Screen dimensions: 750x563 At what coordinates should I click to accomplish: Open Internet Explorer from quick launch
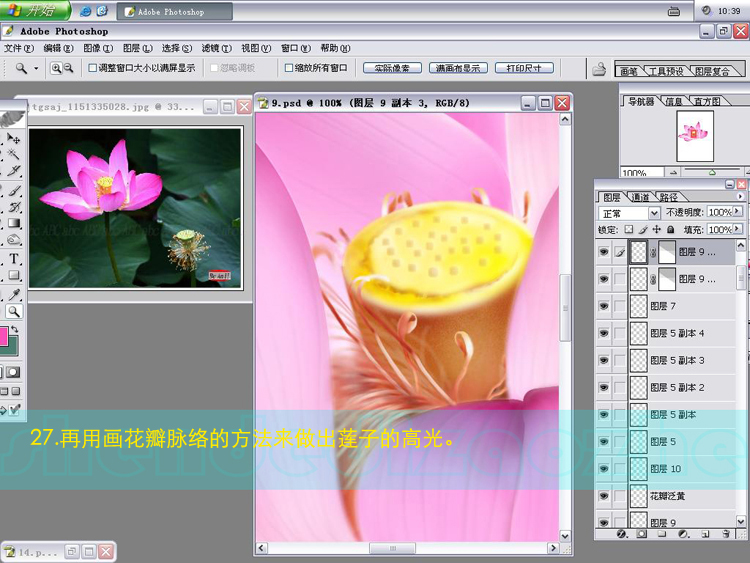click(x=85, y=11)
